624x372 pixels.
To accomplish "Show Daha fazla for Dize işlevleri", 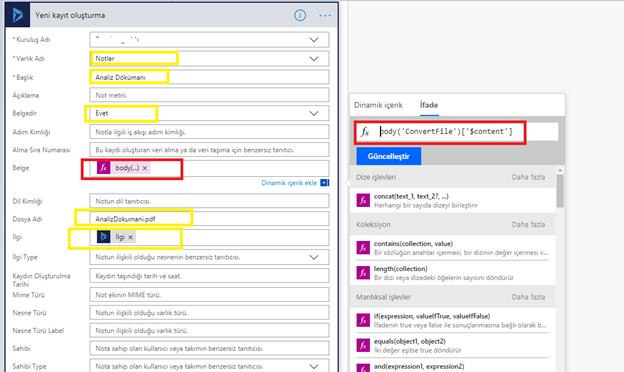I will (x=528, y=177).
